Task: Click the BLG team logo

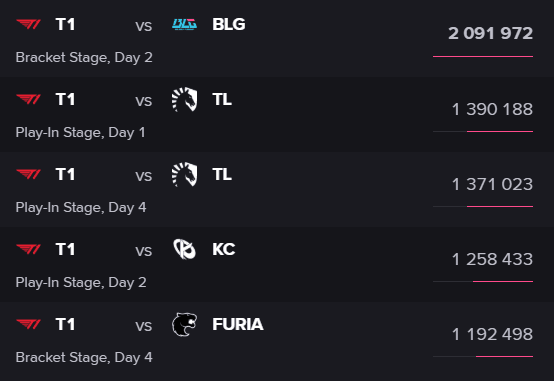Action: [x=184, y=24]
